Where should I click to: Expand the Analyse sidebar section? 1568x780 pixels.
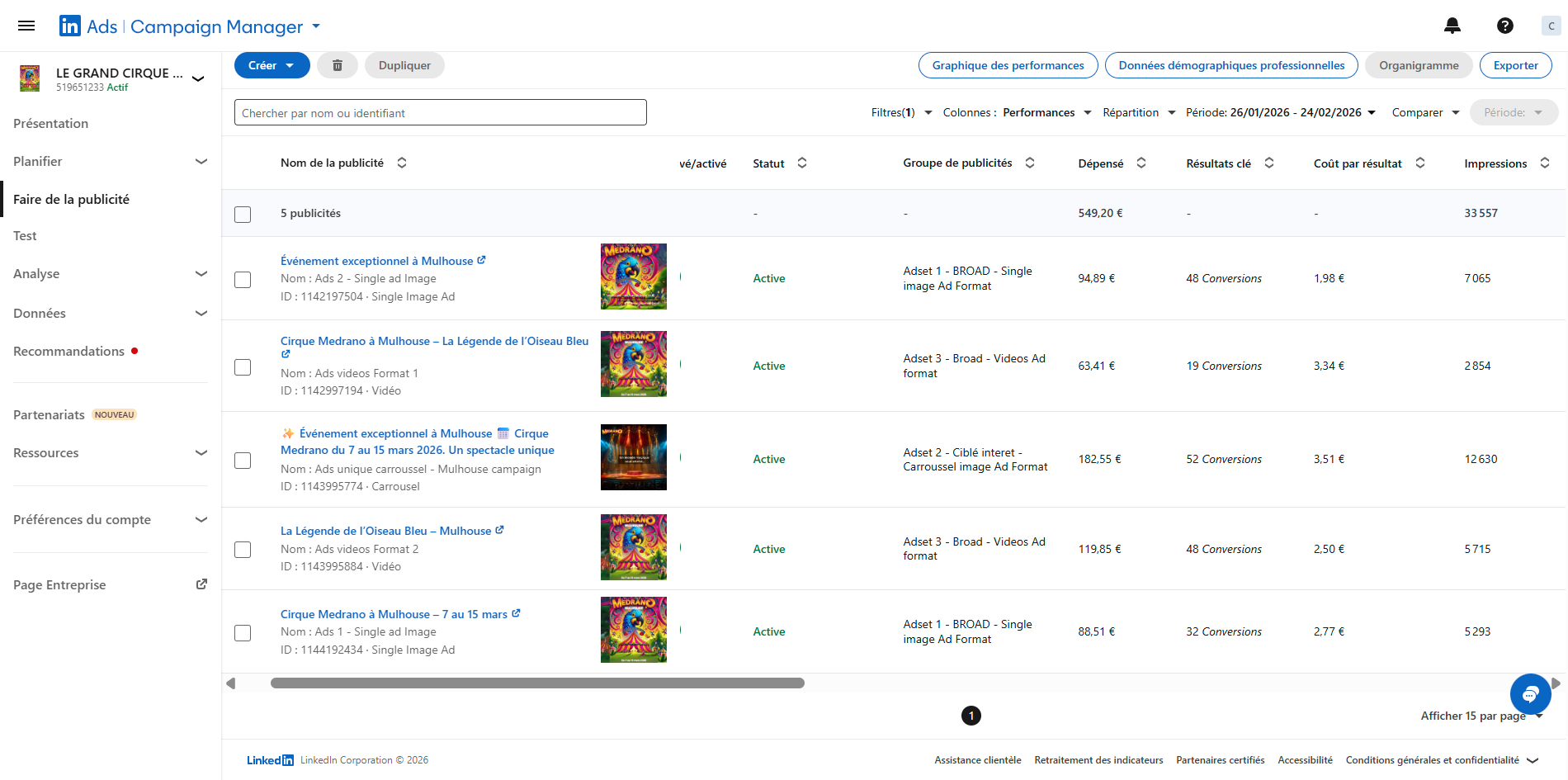[x=111, y=273]
